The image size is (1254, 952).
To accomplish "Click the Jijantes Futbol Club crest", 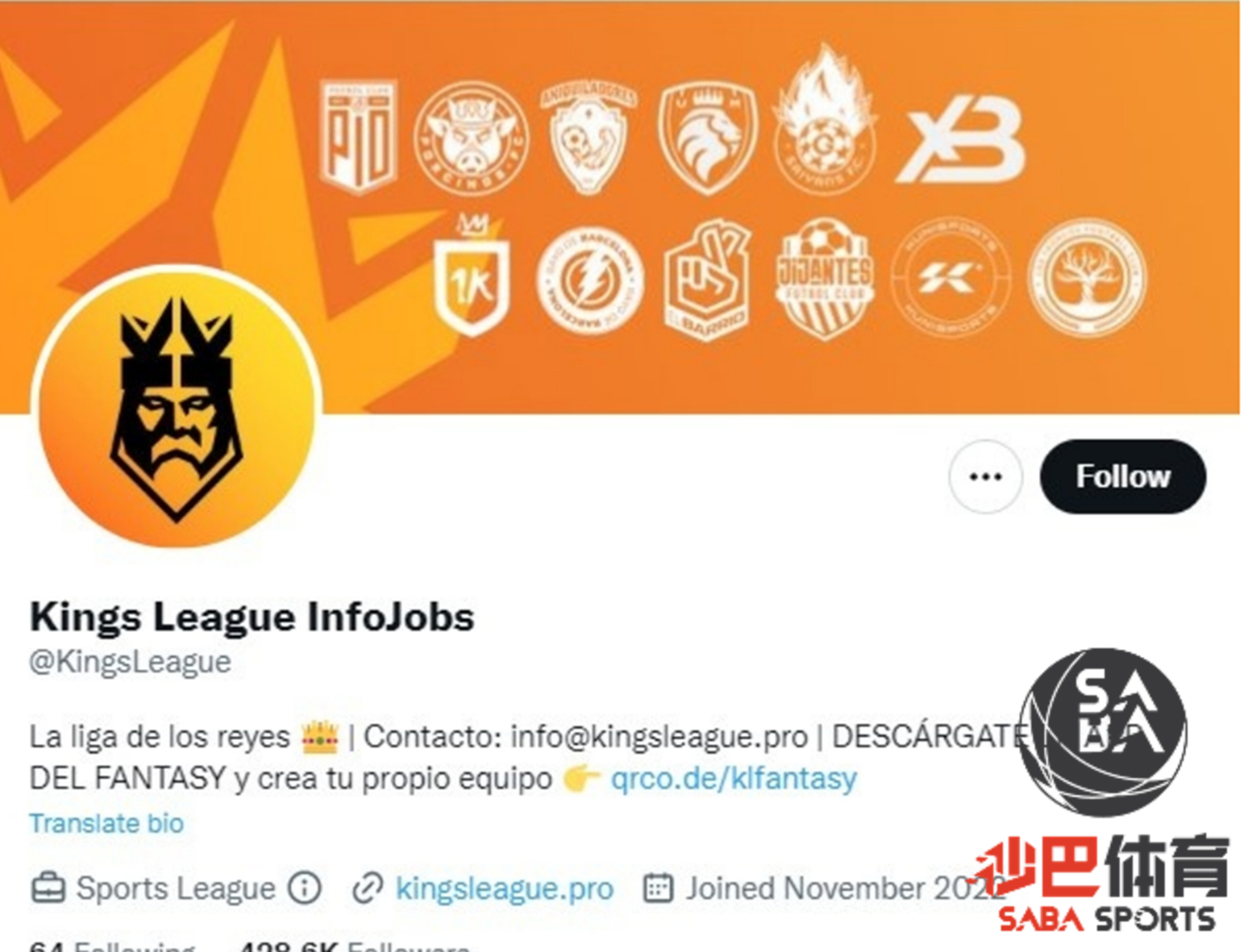I will [x=824, y=278].
